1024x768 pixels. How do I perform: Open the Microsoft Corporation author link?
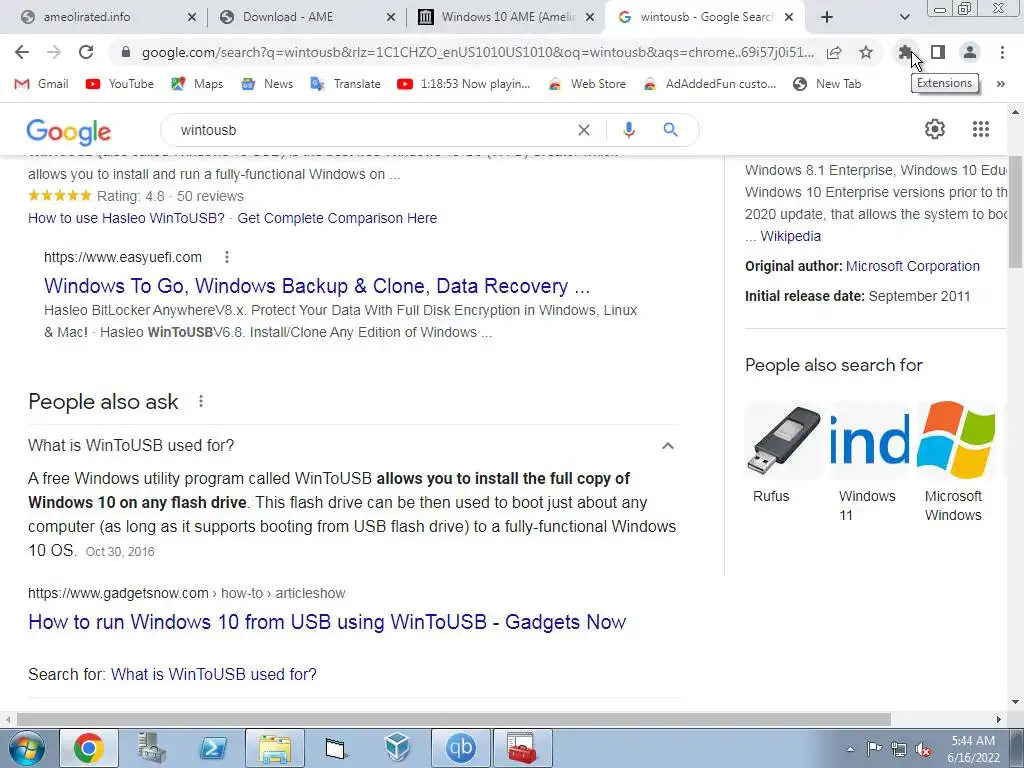point(912,266)
